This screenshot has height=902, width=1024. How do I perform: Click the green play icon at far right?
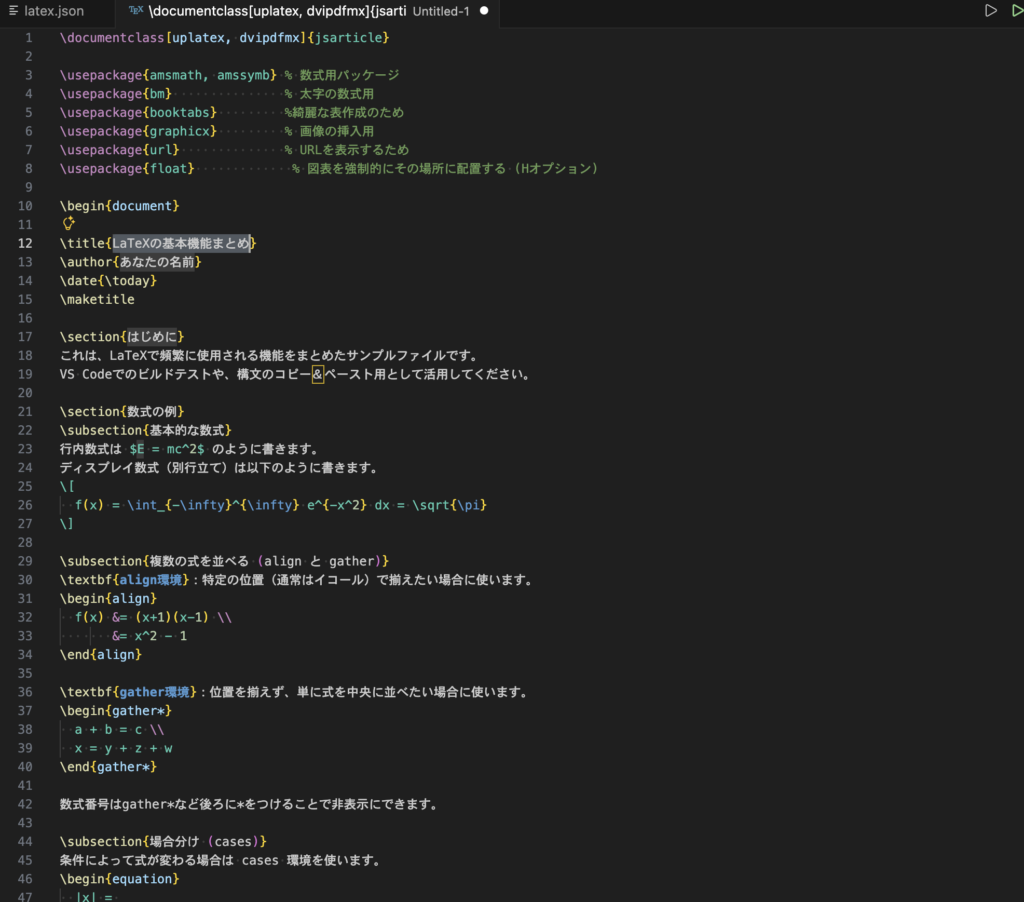point(1017,11)
